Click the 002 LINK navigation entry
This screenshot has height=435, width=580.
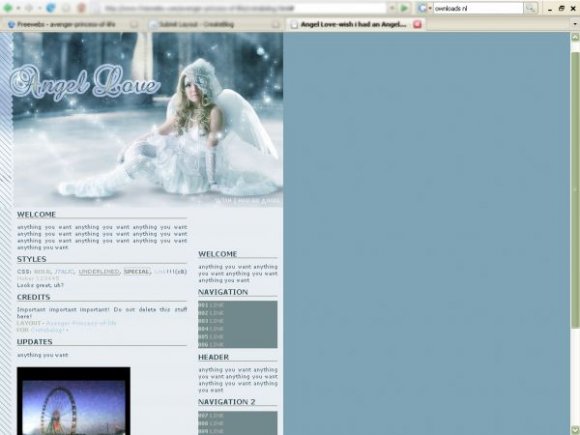coord(211,313)
